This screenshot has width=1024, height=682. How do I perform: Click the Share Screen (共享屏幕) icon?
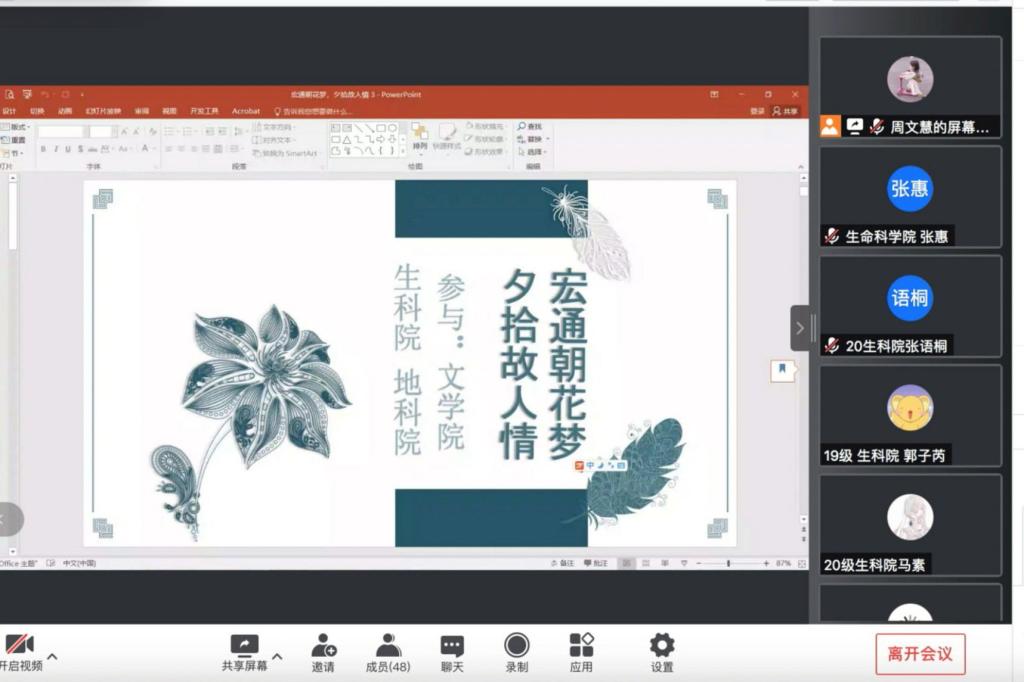(x=244, y=646)
